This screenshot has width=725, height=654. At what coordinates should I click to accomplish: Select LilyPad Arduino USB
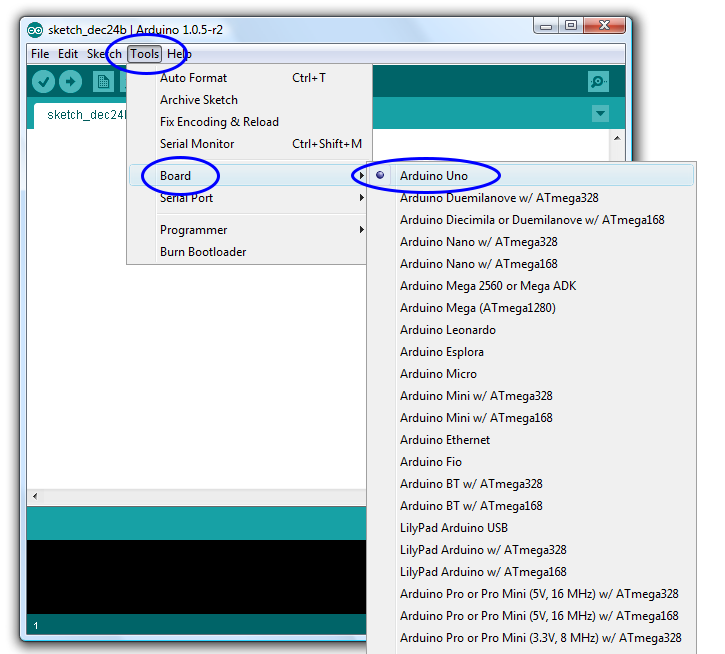532,528
